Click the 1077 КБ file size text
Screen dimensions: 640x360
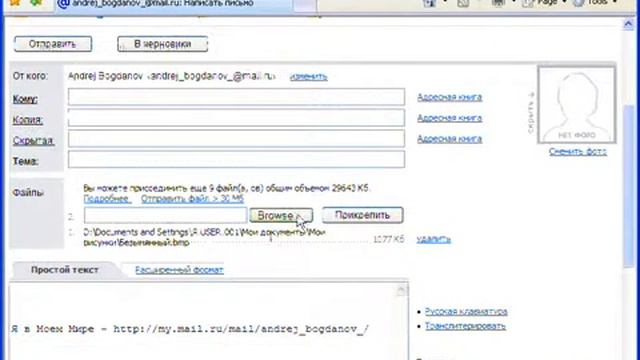coord(389,239)
